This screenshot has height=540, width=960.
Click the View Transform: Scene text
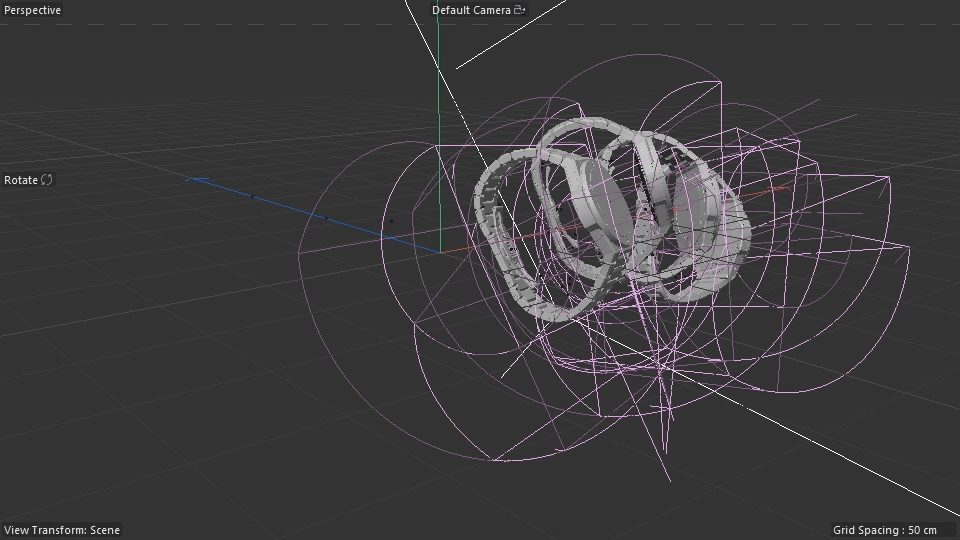(x=62, y=530)
